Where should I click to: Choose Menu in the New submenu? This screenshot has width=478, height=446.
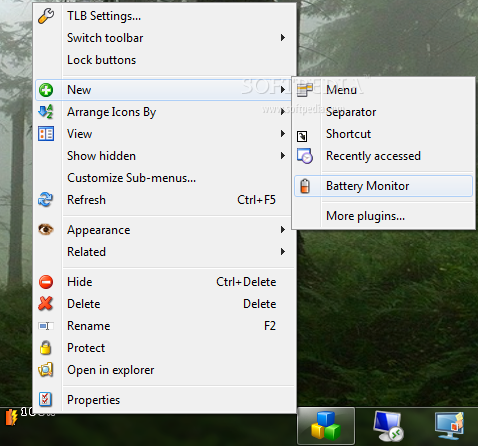(383, 90)
